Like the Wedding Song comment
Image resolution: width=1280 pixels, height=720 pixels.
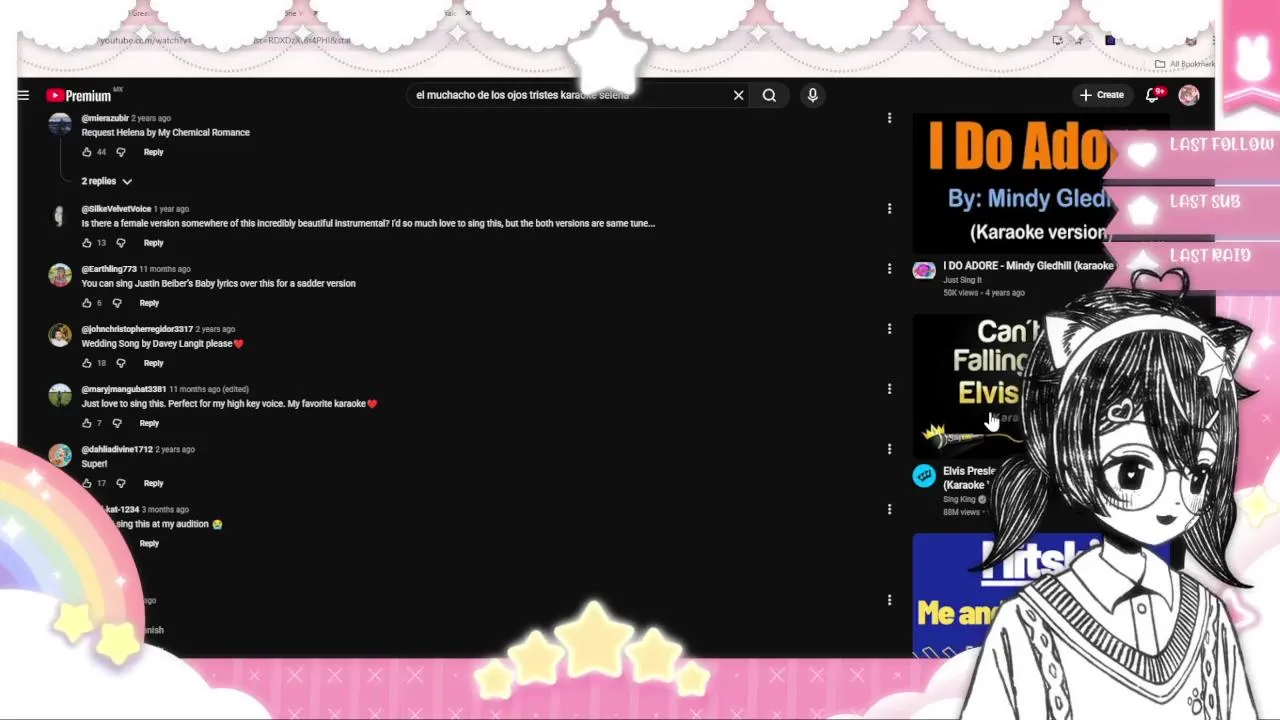[x=87, y=363]
